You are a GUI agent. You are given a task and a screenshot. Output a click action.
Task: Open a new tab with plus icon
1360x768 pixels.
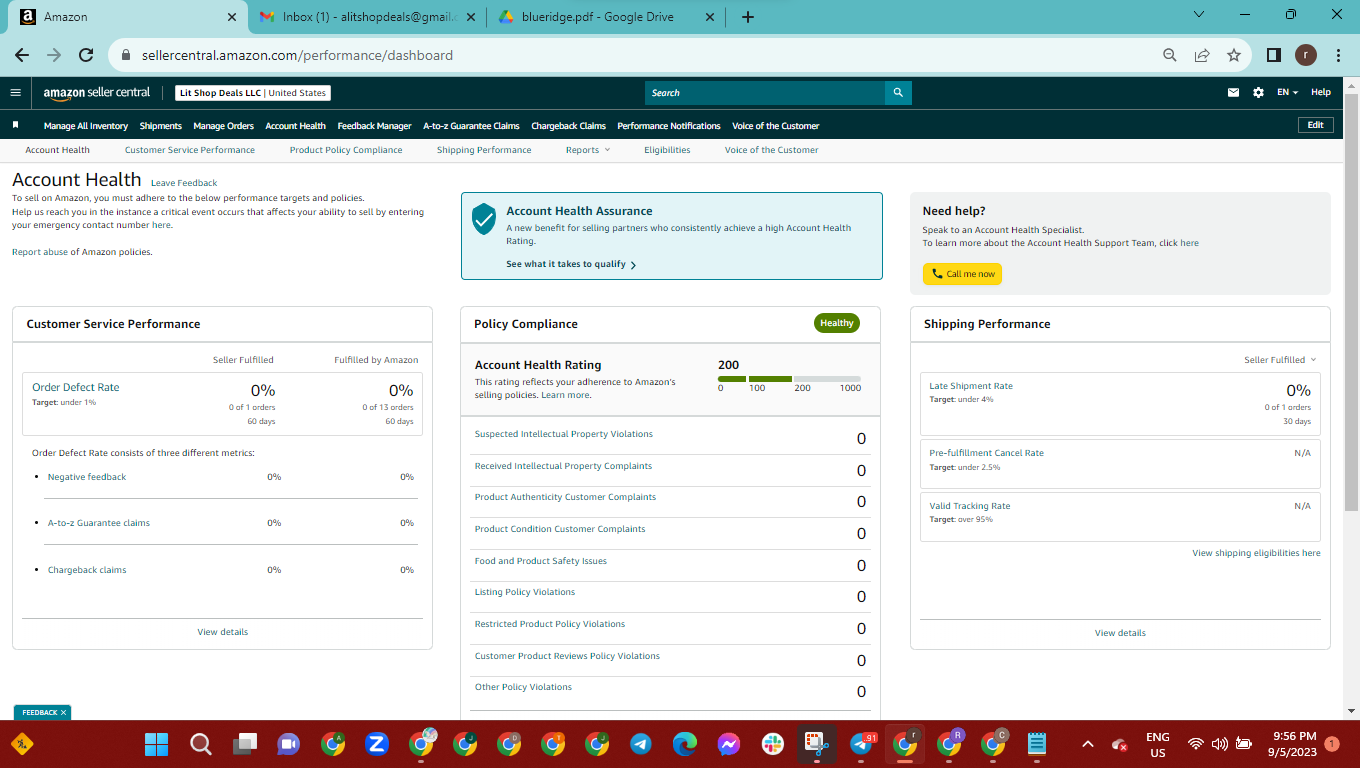[x=748, y=17]
